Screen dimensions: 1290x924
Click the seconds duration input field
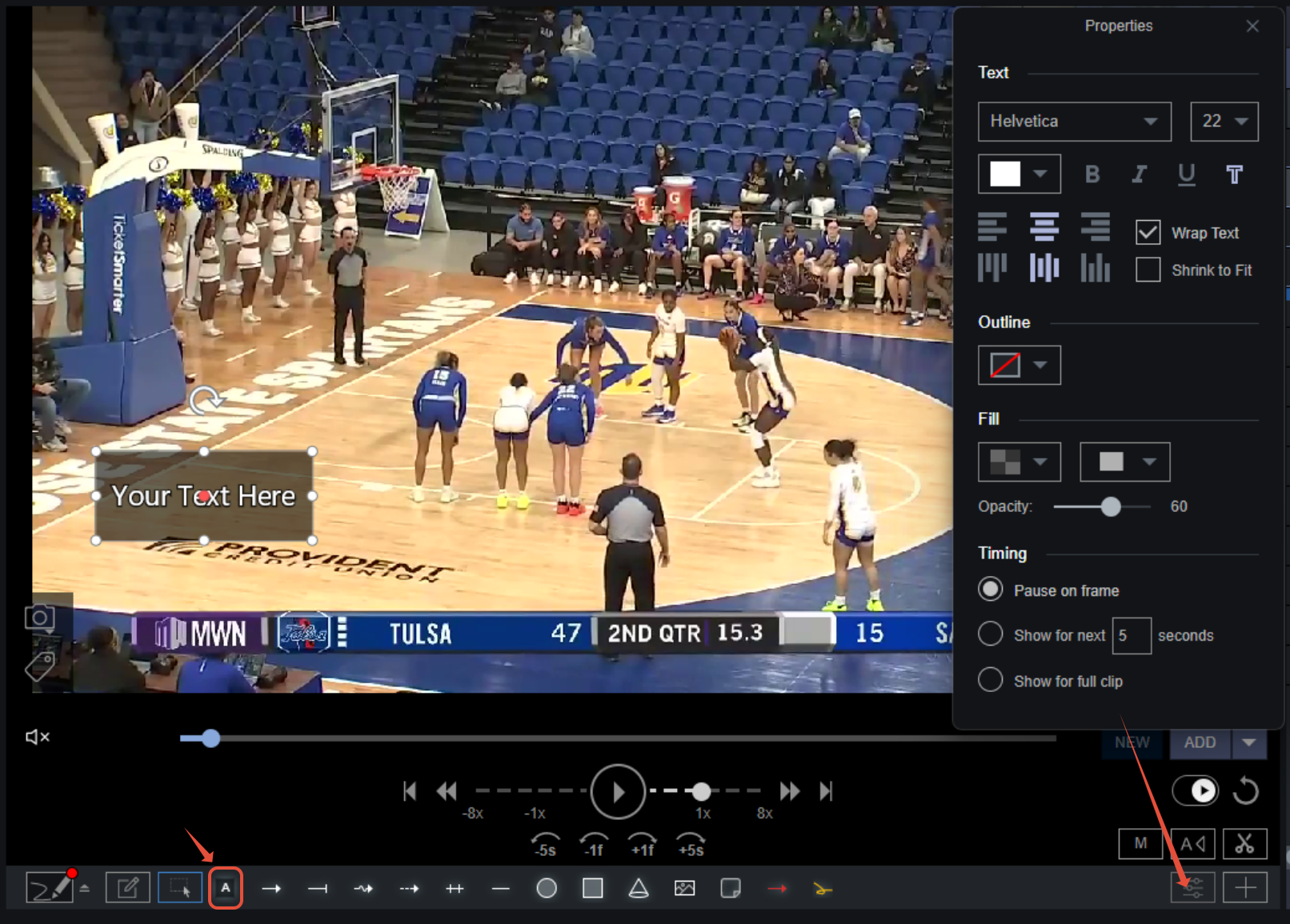pos(1131,635)
